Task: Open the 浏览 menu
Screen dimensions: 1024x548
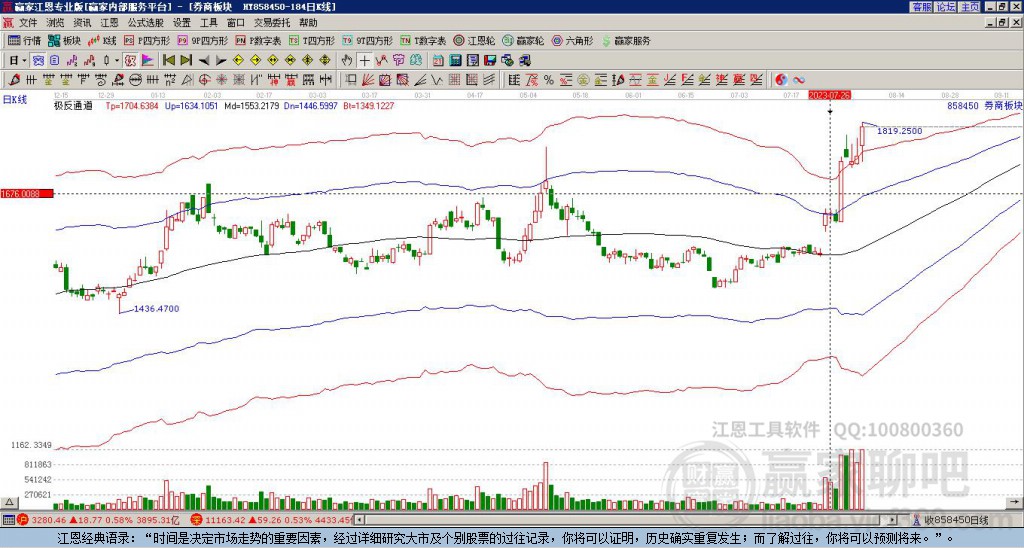Action: tap(55, 23)
